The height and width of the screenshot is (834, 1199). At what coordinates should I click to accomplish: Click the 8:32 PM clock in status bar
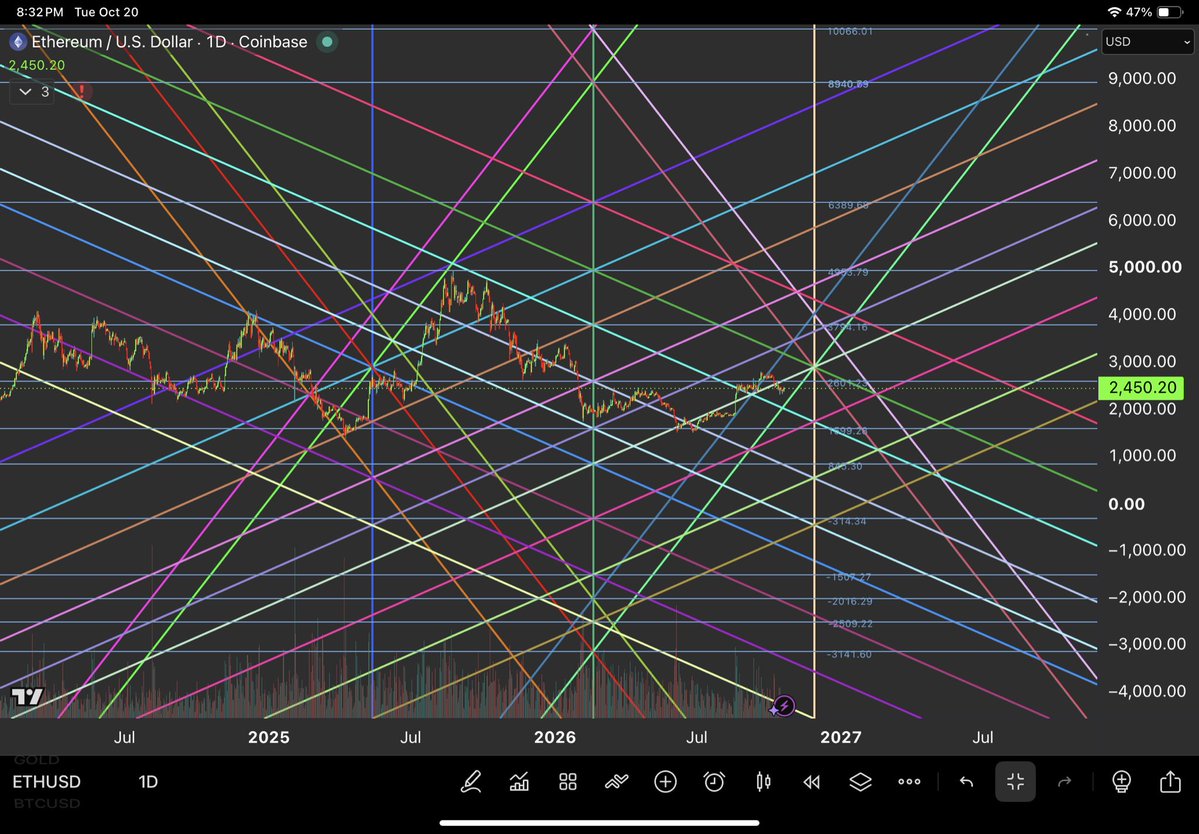tap(40, 12)
